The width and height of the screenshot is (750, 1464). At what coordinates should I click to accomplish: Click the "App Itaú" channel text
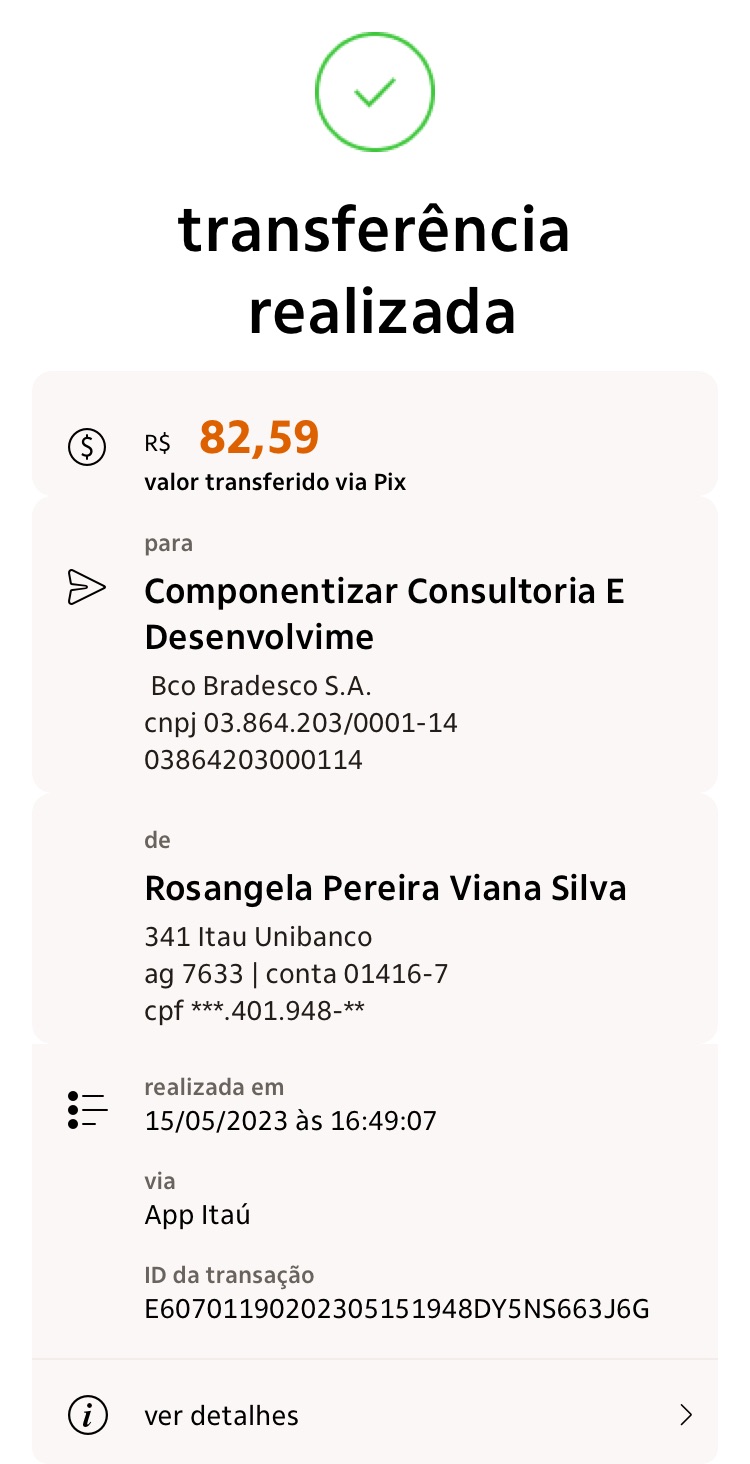click(197, 1215)
